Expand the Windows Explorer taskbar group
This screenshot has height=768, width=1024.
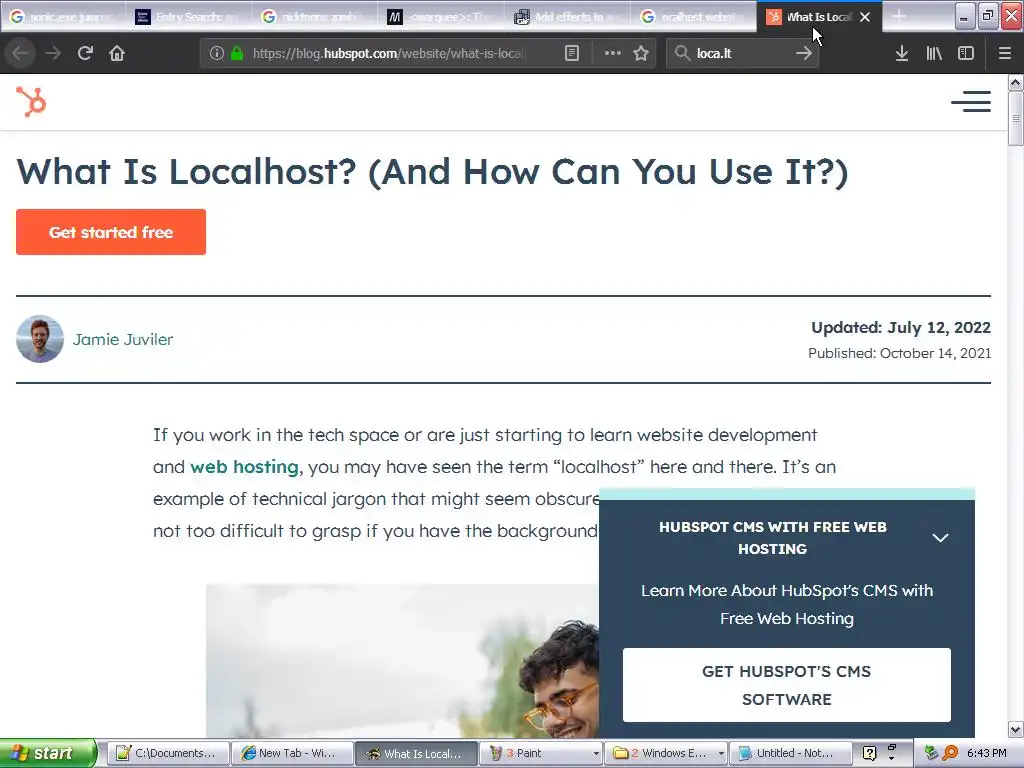[720, 753]
